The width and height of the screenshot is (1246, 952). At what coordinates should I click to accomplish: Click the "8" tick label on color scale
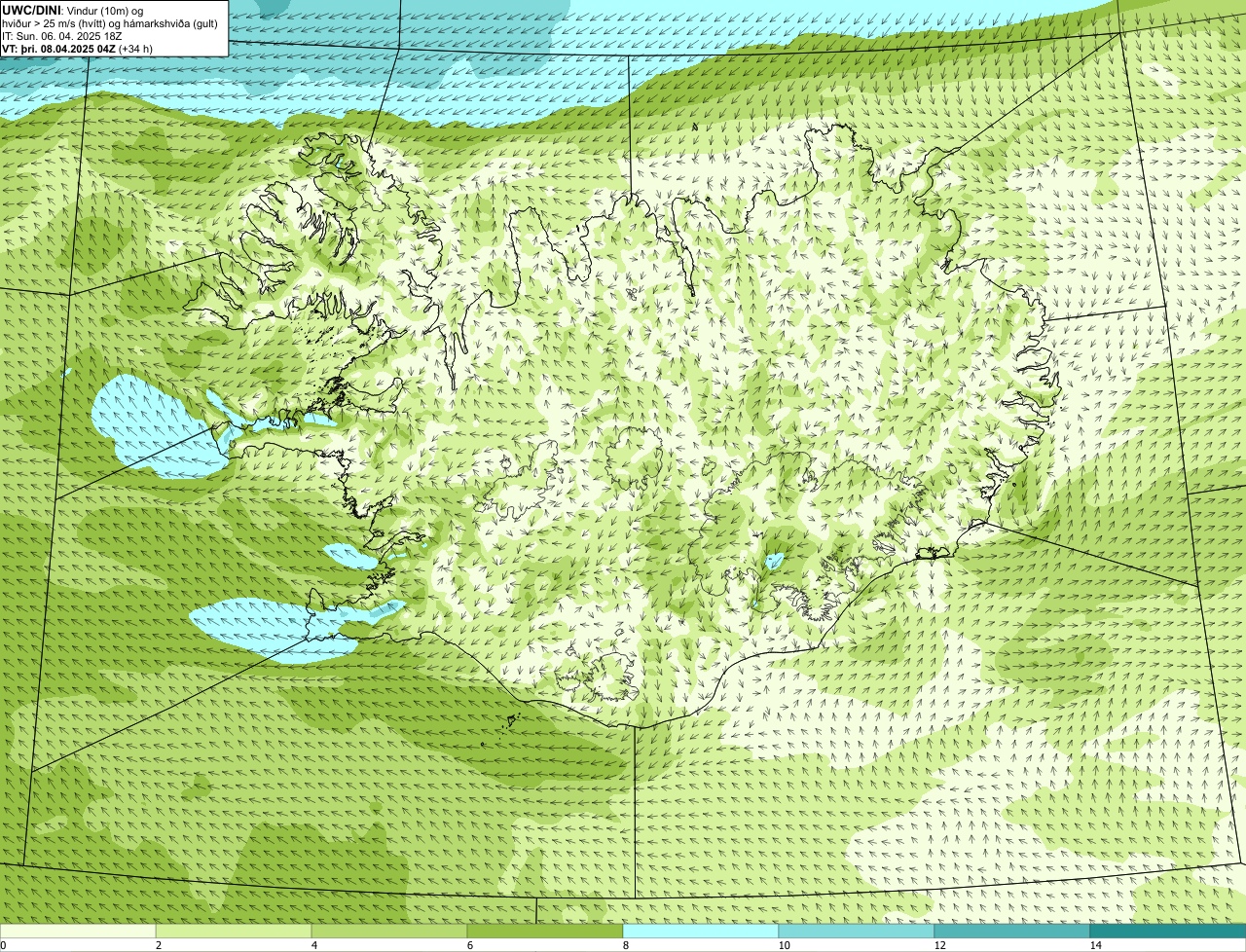point(625,945)
